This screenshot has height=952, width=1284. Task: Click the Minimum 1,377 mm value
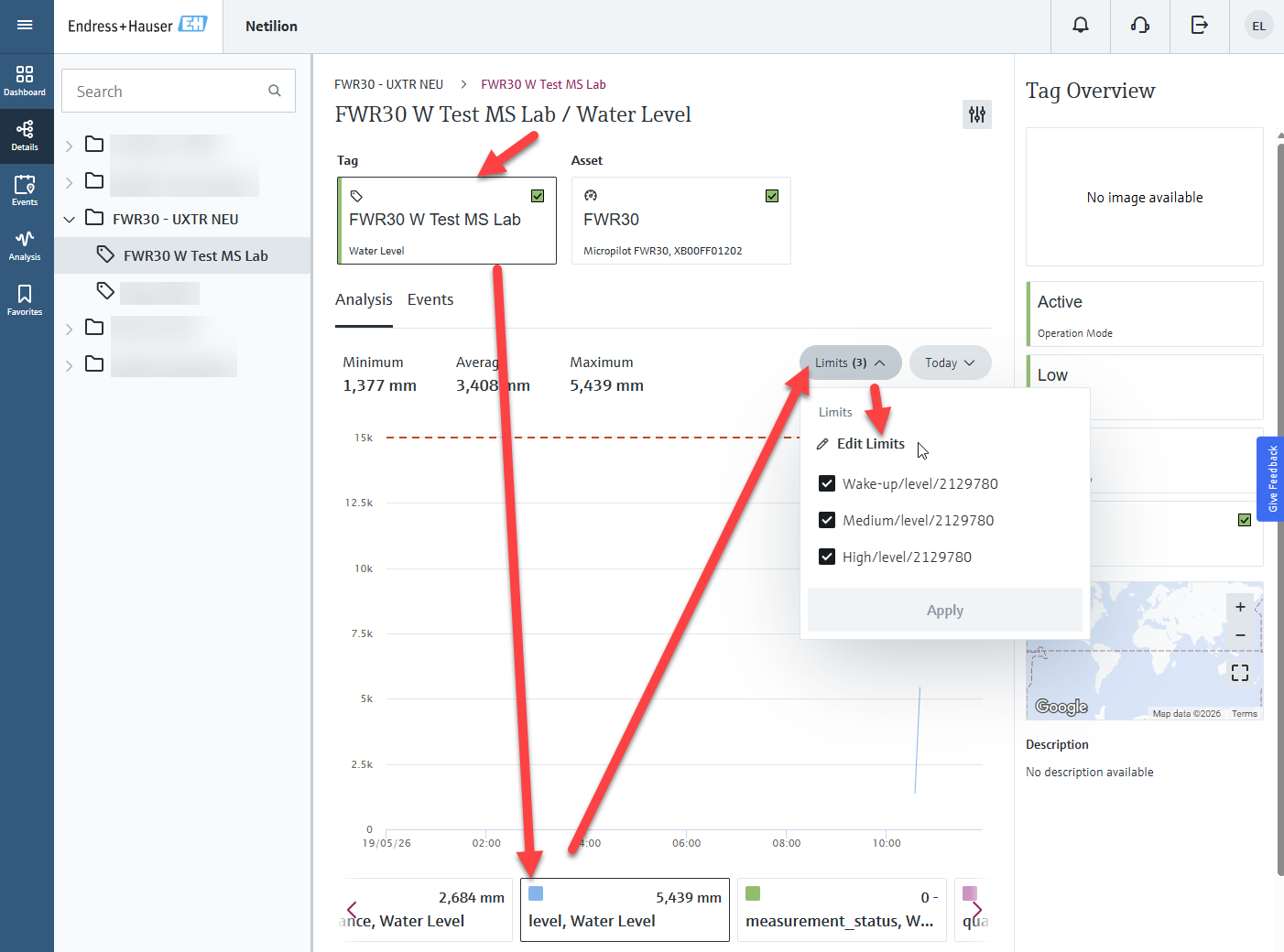point(379,386)
